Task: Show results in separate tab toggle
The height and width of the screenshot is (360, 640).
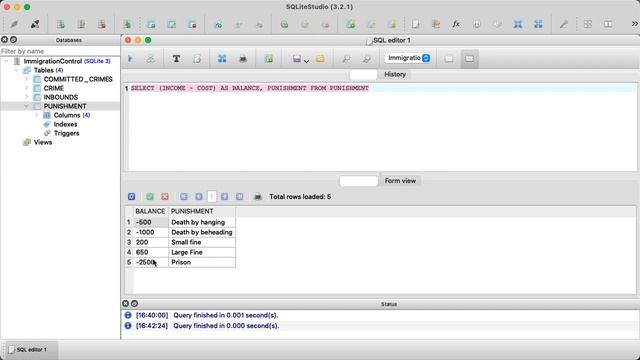Action: tap(449, 59)
